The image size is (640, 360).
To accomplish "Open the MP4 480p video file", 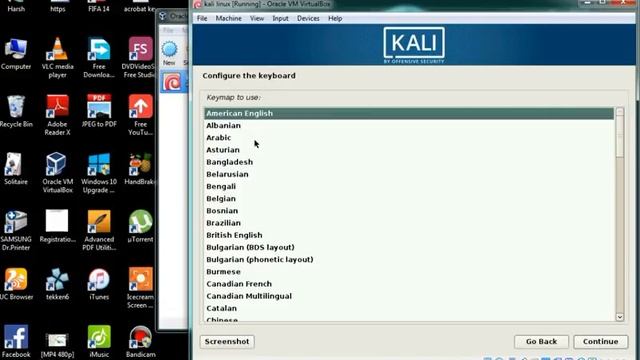I will tap(58, 346).
